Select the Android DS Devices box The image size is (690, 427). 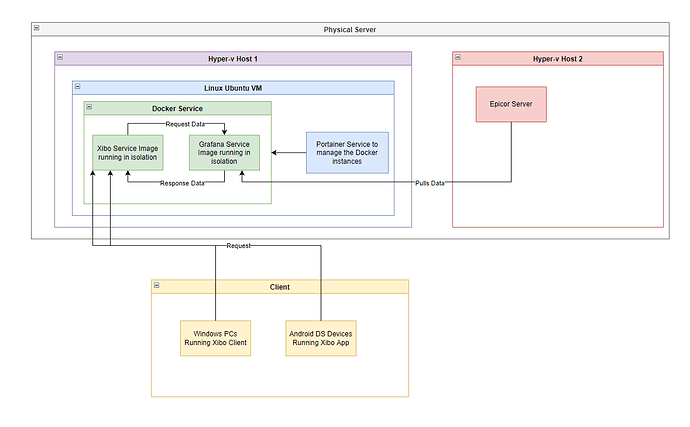[321, 338]
